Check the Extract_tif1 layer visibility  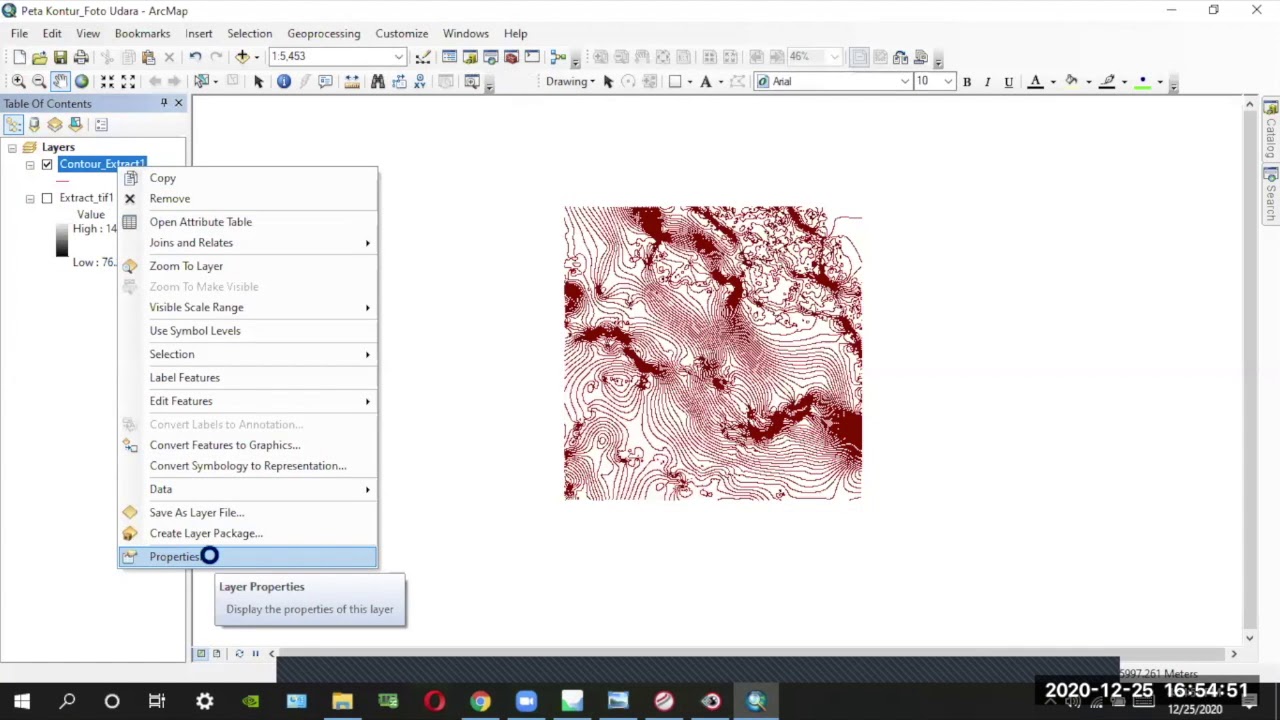(47, 198)
